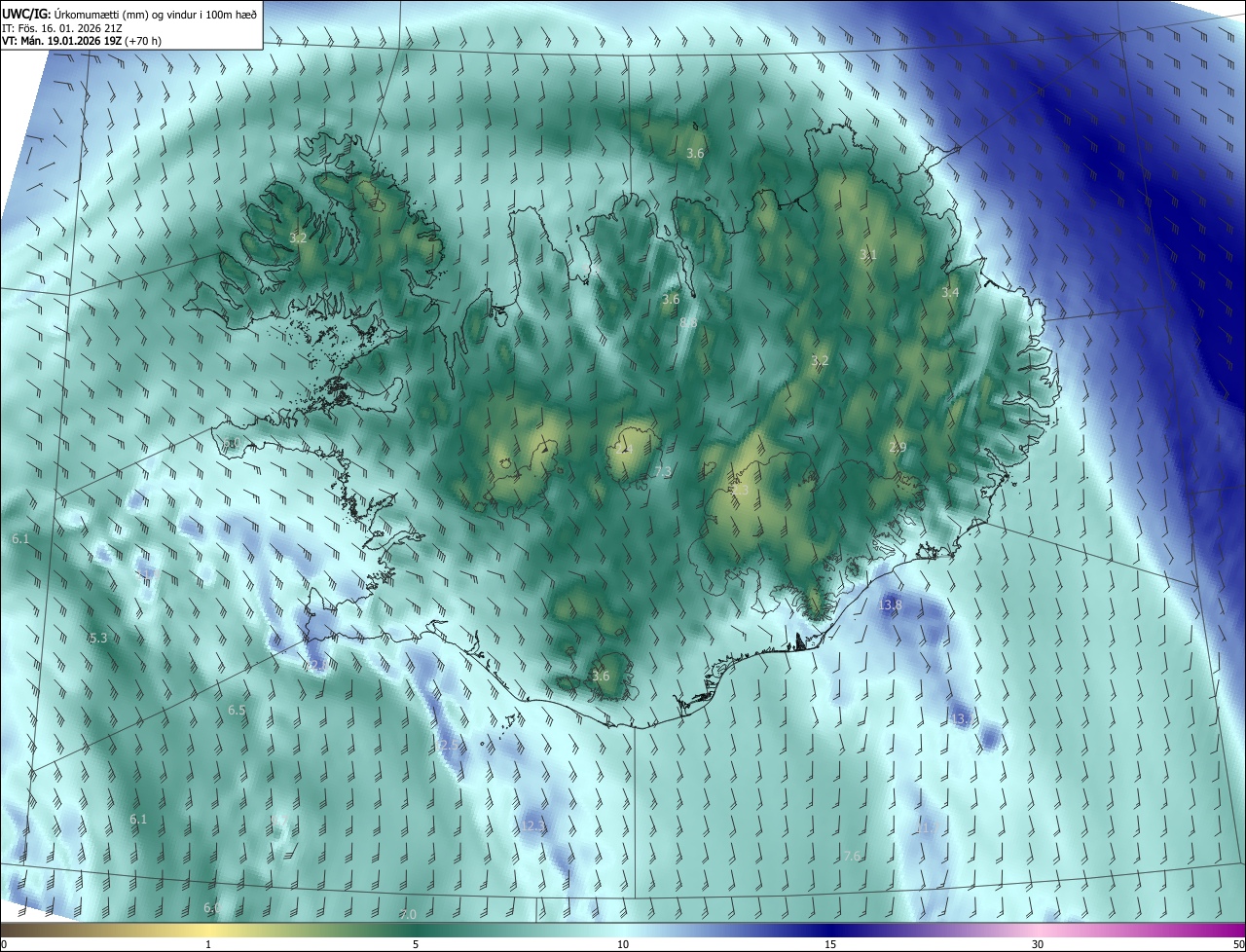This screenshot has height=952, width=1246.
Task: Click the IT: Fös. 16. 01. 2026 21Z line
Action: point(61,27)
